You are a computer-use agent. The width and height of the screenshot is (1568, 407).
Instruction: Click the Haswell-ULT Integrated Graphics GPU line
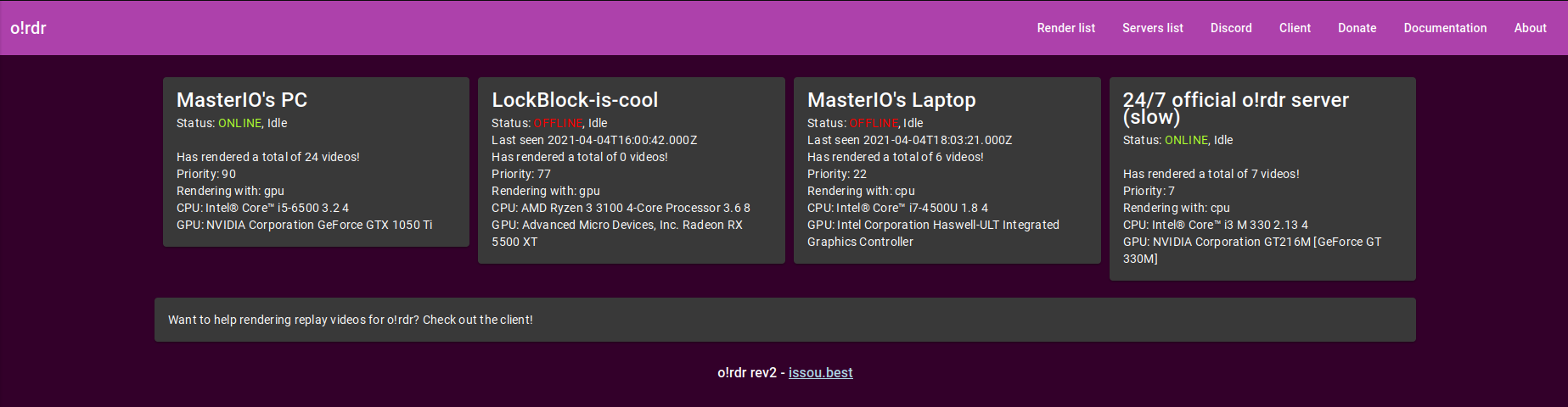(x=933, y=233)
